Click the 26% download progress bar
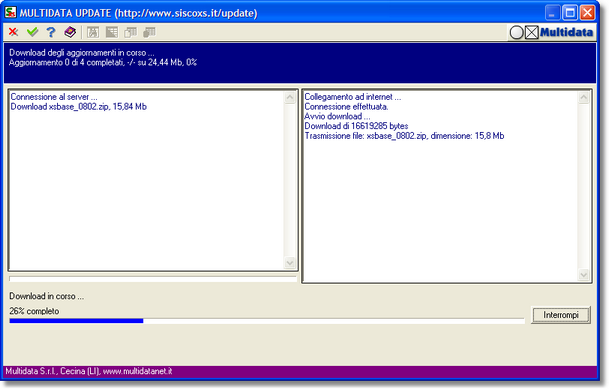 [267, 321]
